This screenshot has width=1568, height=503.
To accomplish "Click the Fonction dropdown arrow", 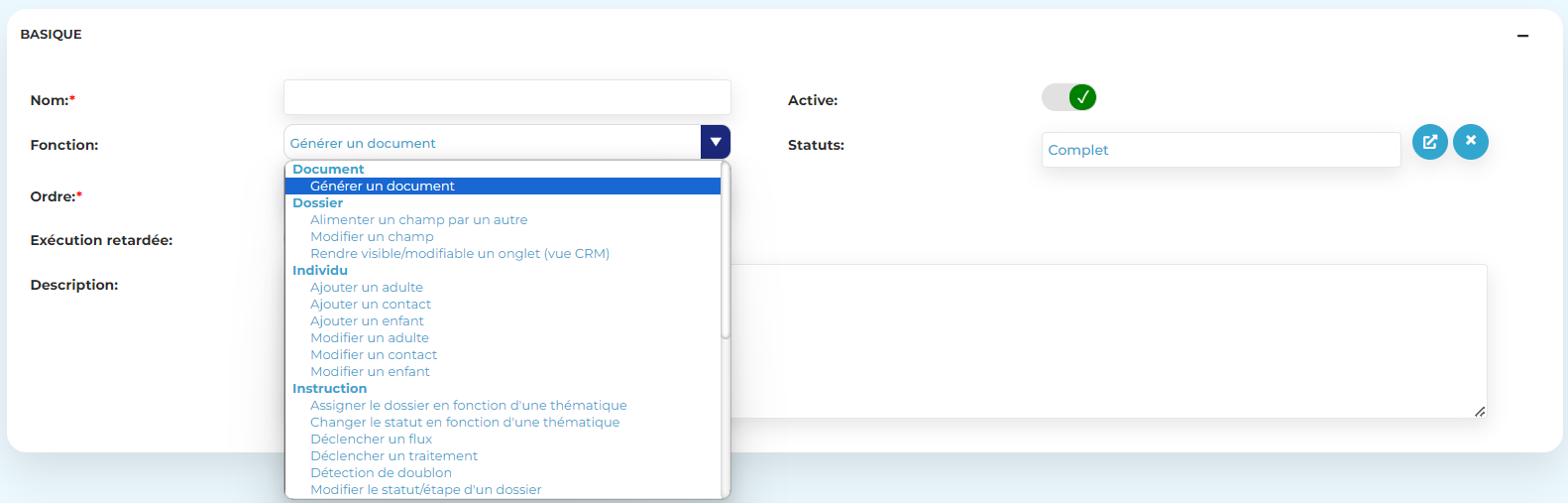I will click(715, 142).
